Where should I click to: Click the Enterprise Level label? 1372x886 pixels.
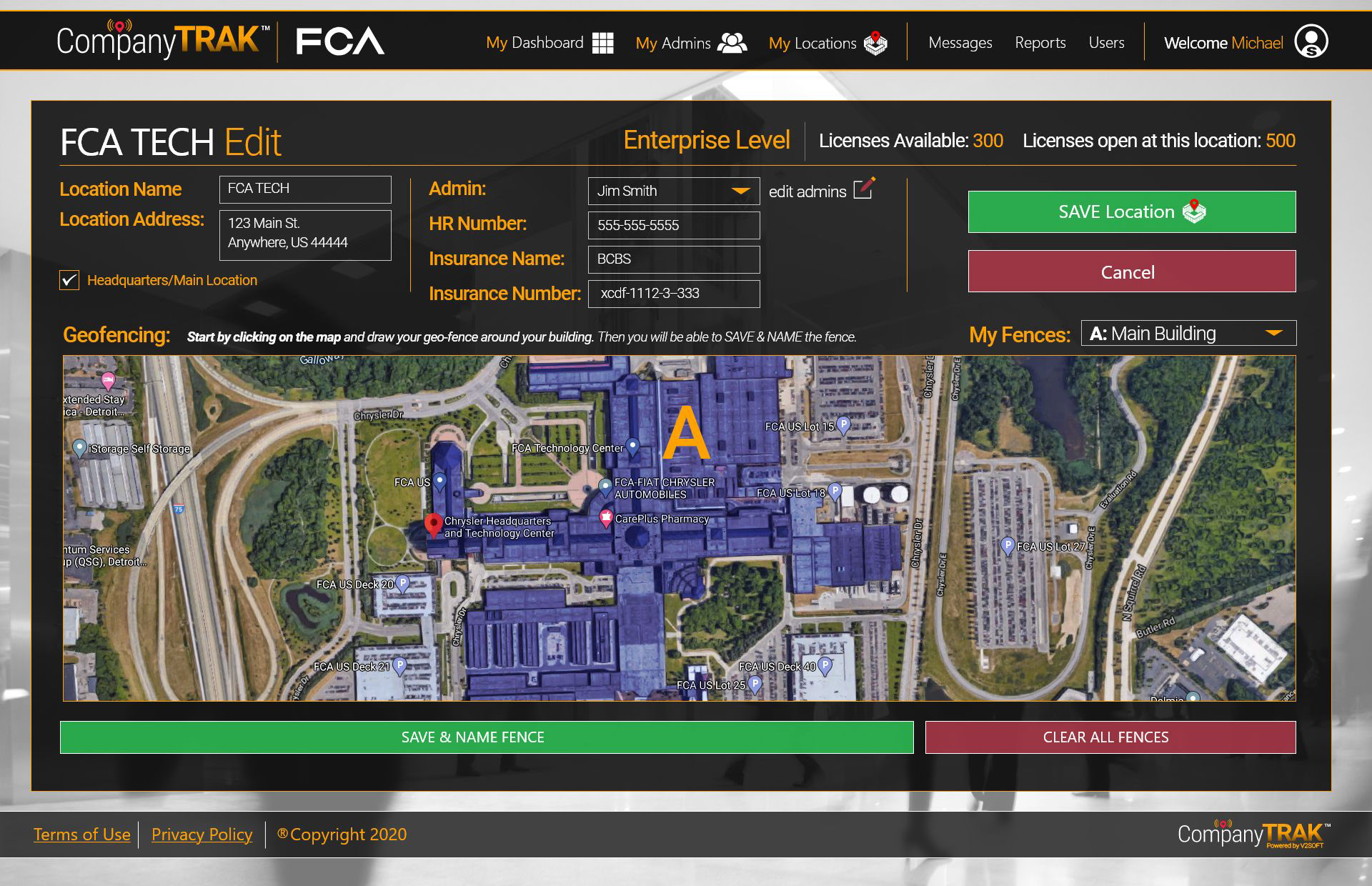(x=707, y=140)
